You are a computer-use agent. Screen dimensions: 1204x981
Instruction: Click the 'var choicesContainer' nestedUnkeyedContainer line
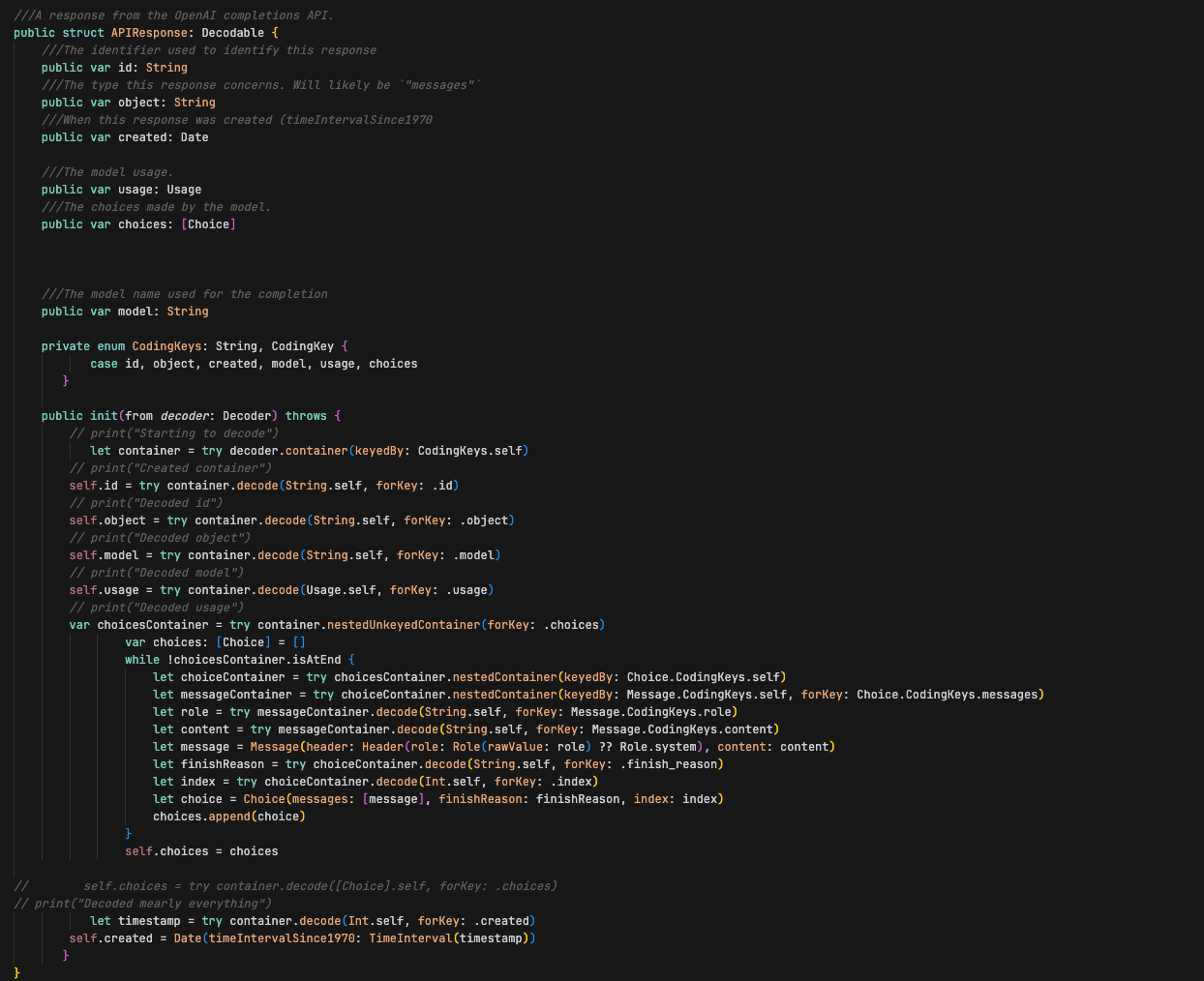[x=338, y=625]
